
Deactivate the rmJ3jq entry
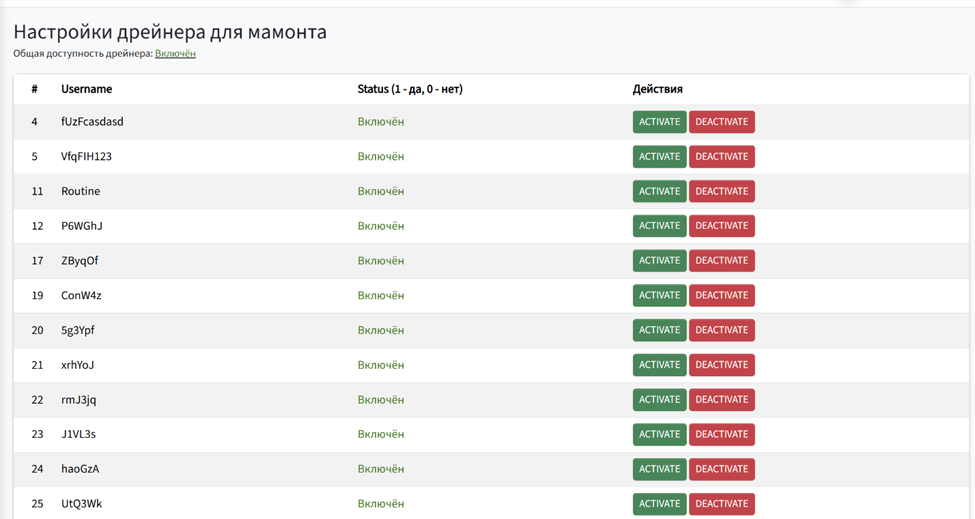[x=722, y=400]
